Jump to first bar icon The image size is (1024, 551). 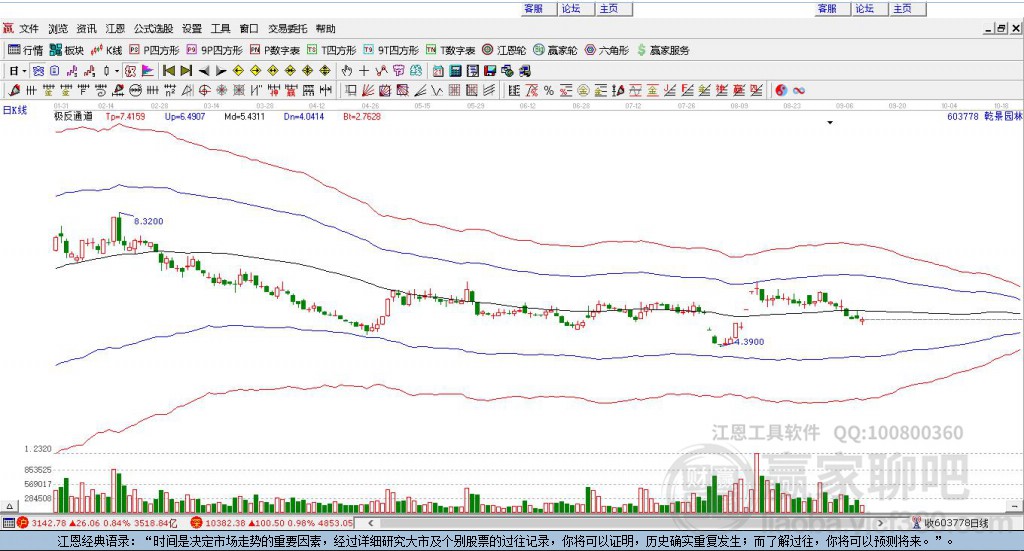point(168,71)
